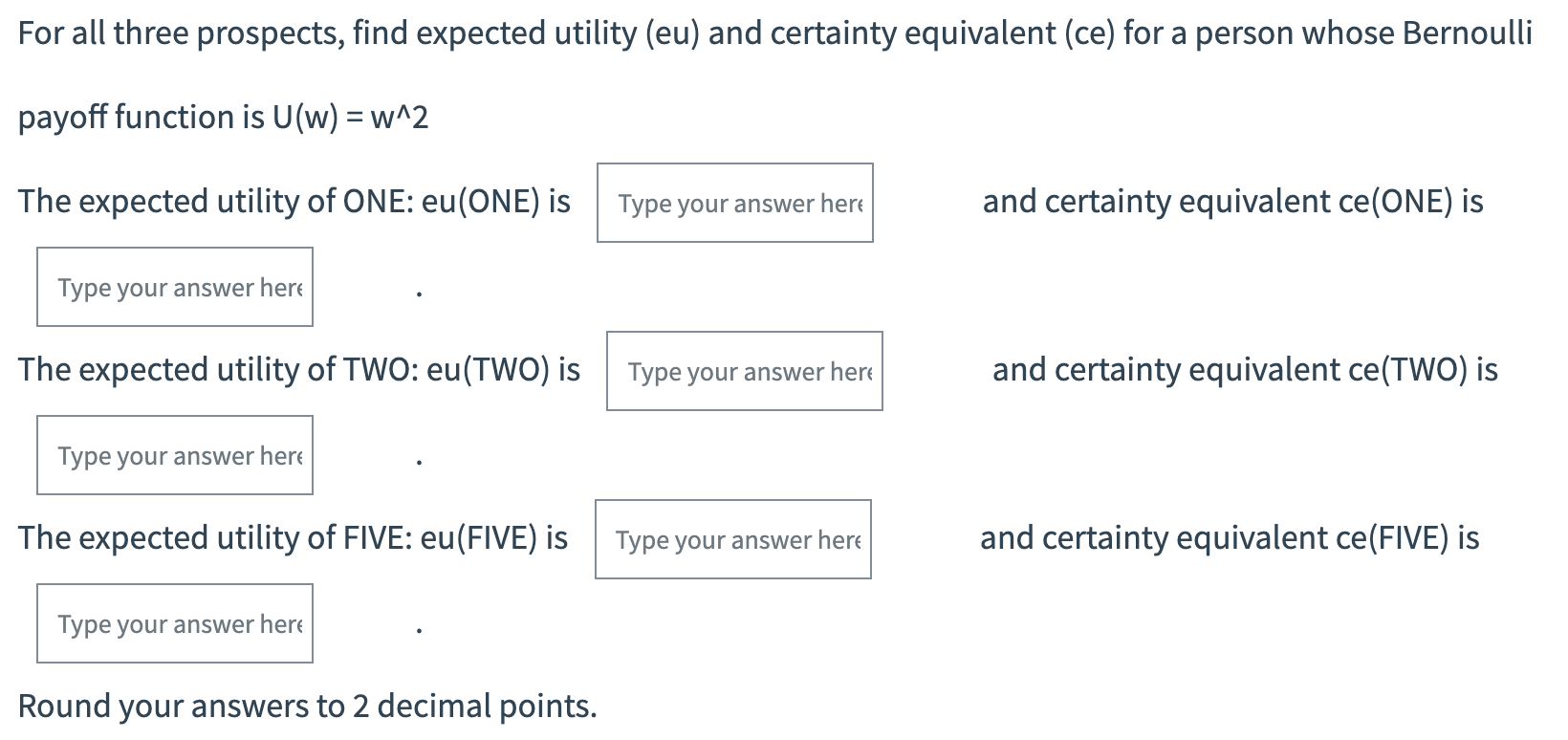This screenshot has width=1568, height=740.
Task: Click the expected utility of TWO label
Action: pyautogui.click(x=300, y=370)
